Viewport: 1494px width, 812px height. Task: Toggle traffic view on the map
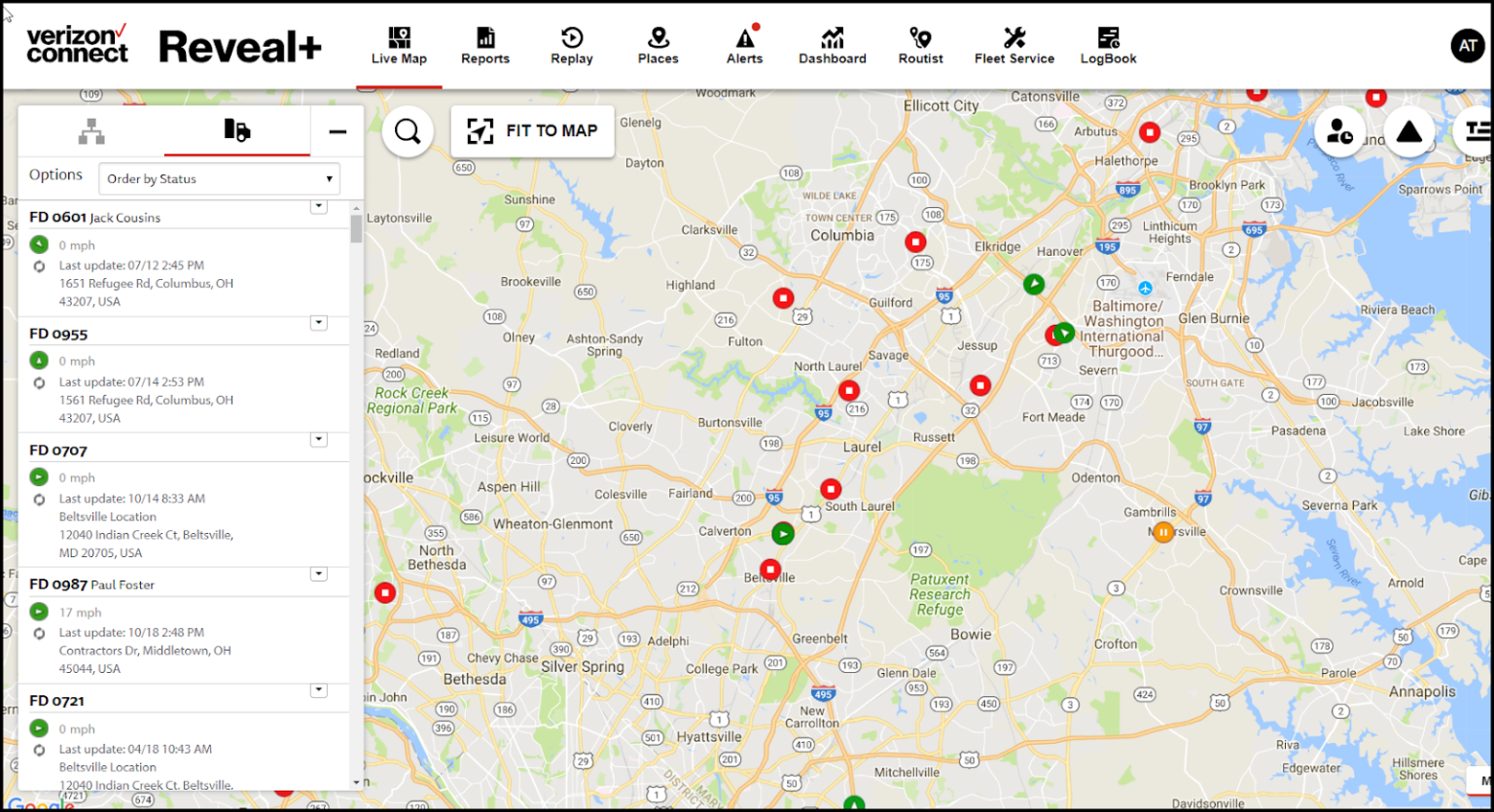pos(1409,131)
